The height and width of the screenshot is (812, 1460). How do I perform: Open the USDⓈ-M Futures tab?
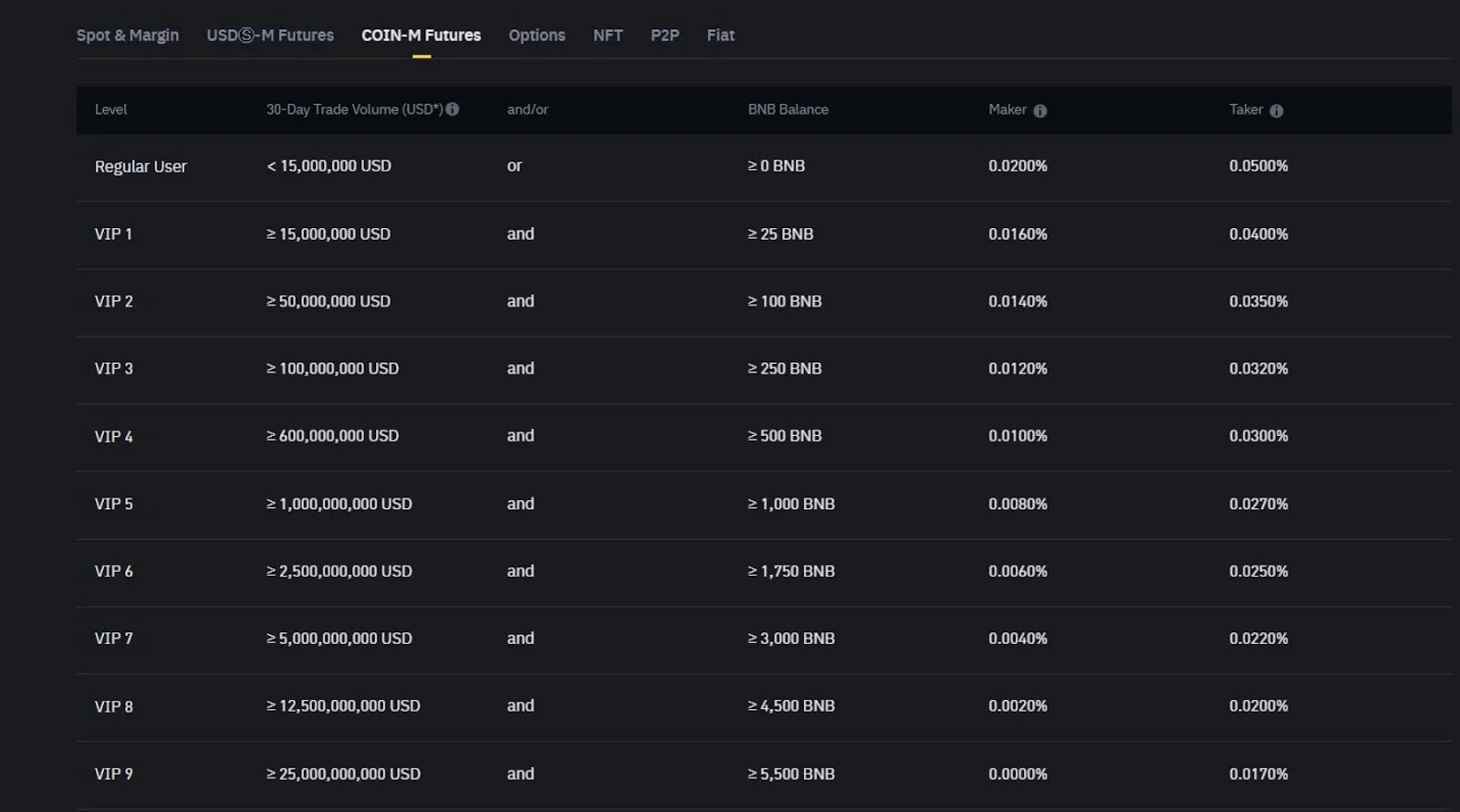pyautogui.click(x=270, y=36)
